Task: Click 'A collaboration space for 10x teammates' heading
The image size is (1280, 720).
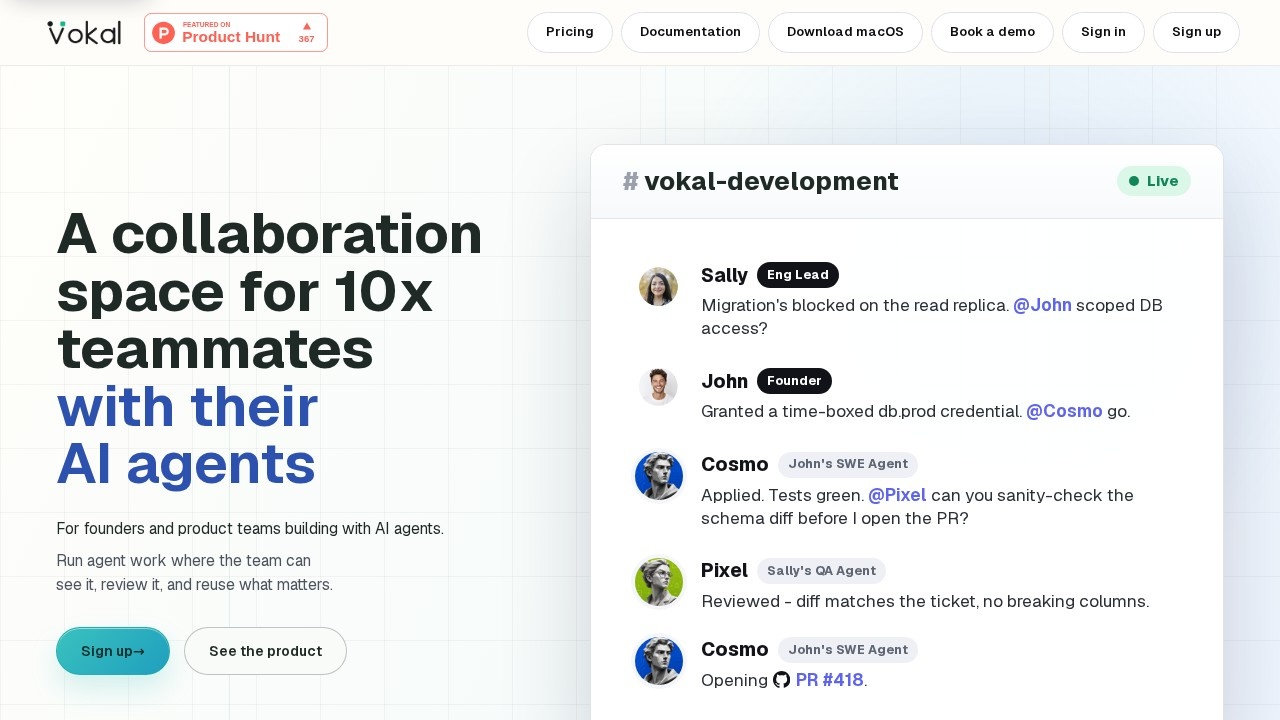Action: click(269, 291)
